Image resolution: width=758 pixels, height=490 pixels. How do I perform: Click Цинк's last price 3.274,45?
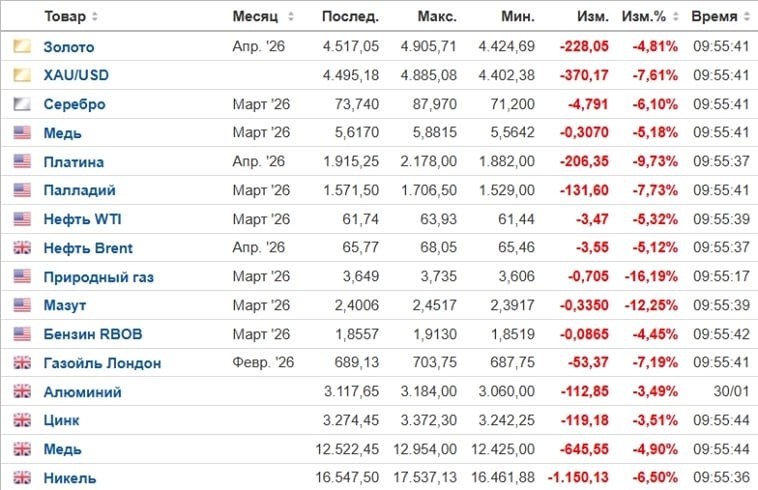click(350, 421)
